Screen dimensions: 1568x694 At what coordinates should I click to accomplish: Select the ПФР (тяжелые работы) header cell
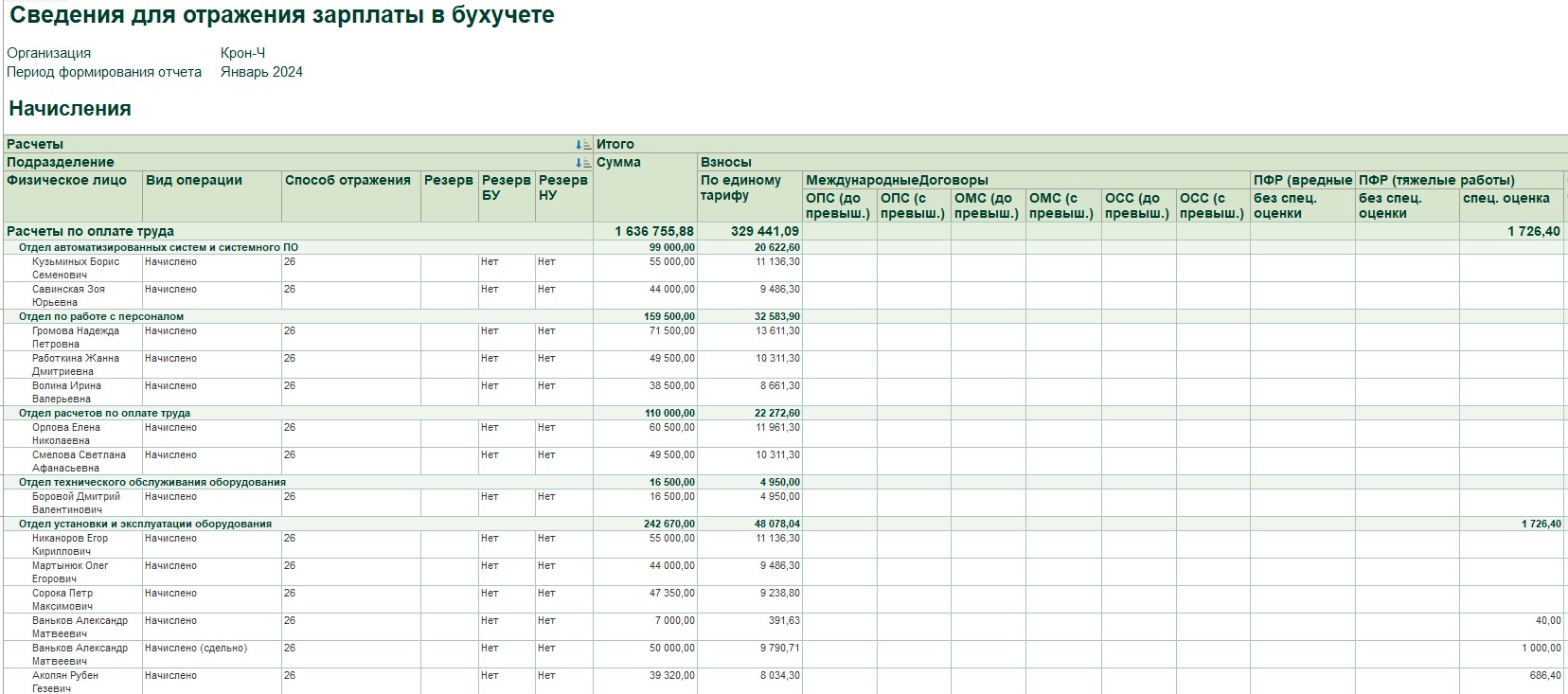click(1436, 180)
